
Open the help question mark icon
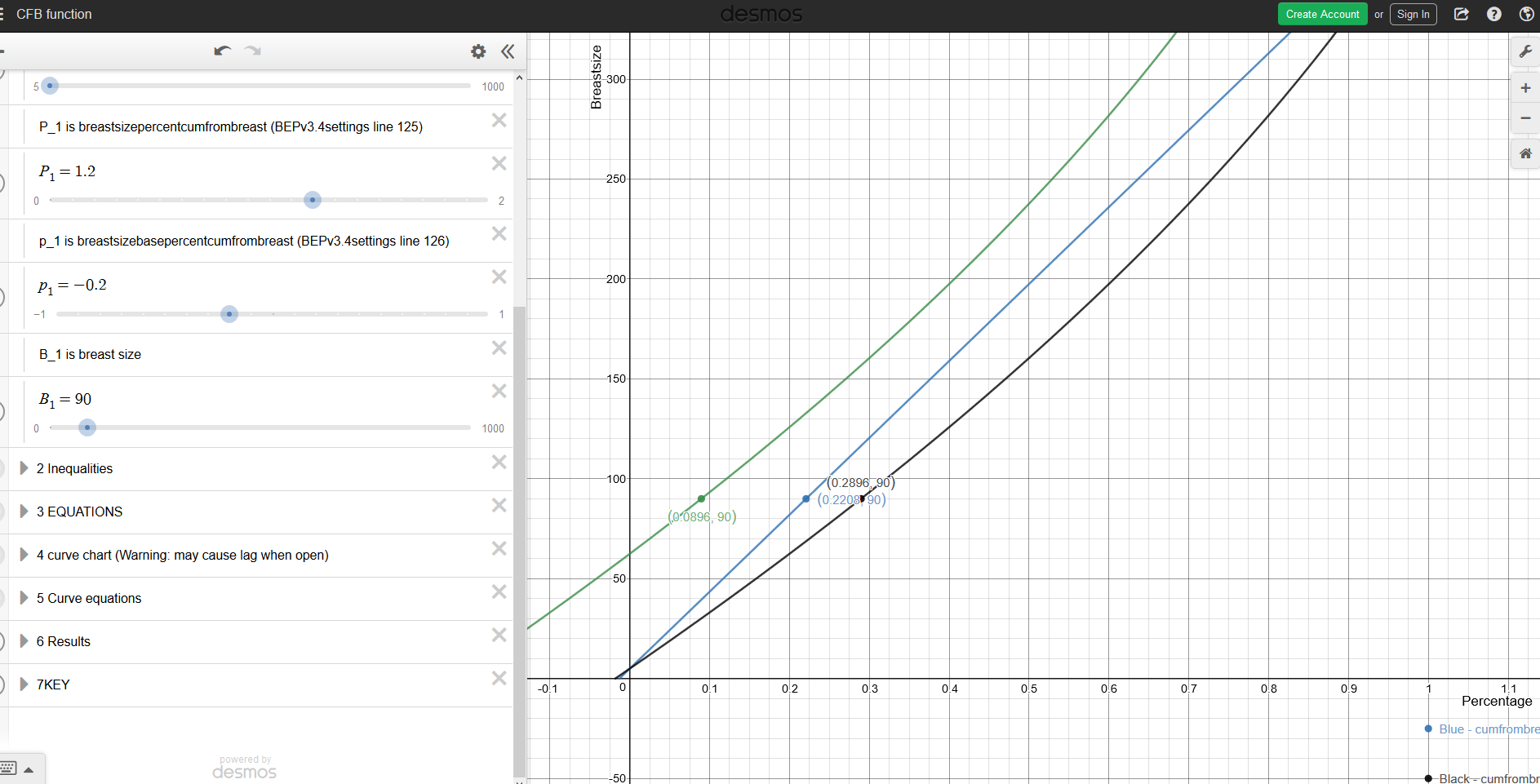click(x=1493, y=14)
